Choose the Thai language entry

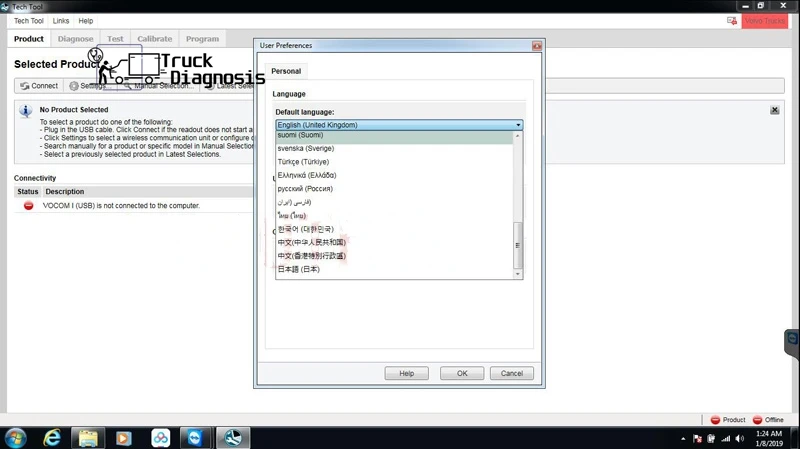tap(394, 215)
